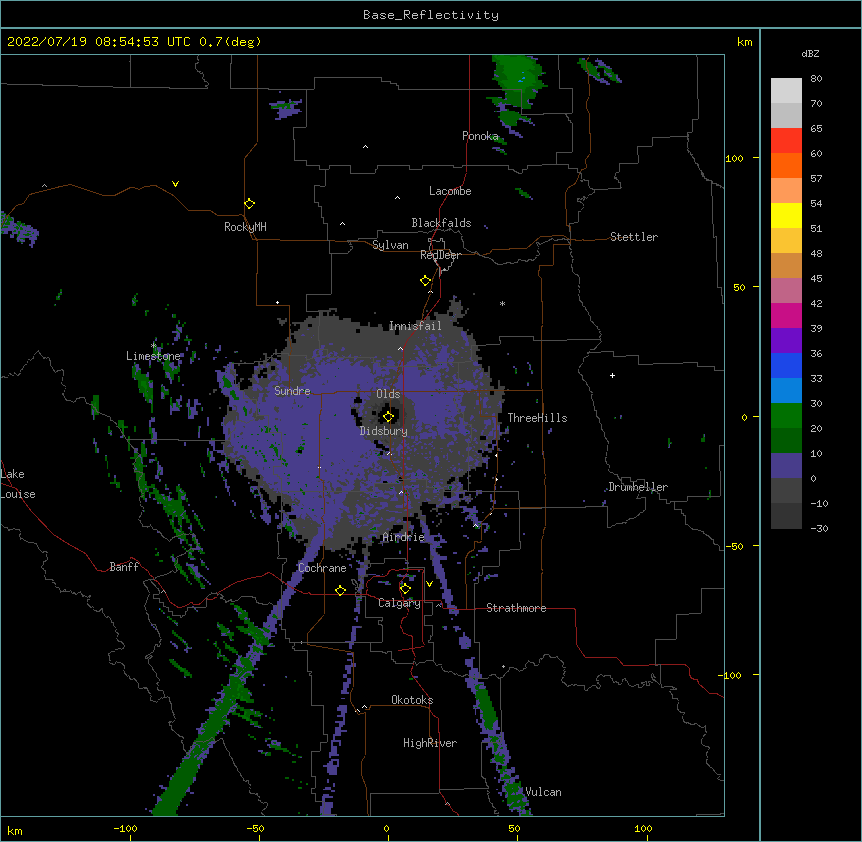Click the yellow V marker east of Calgary
Viewport: 862px width, 842px height.
[429, 584]
